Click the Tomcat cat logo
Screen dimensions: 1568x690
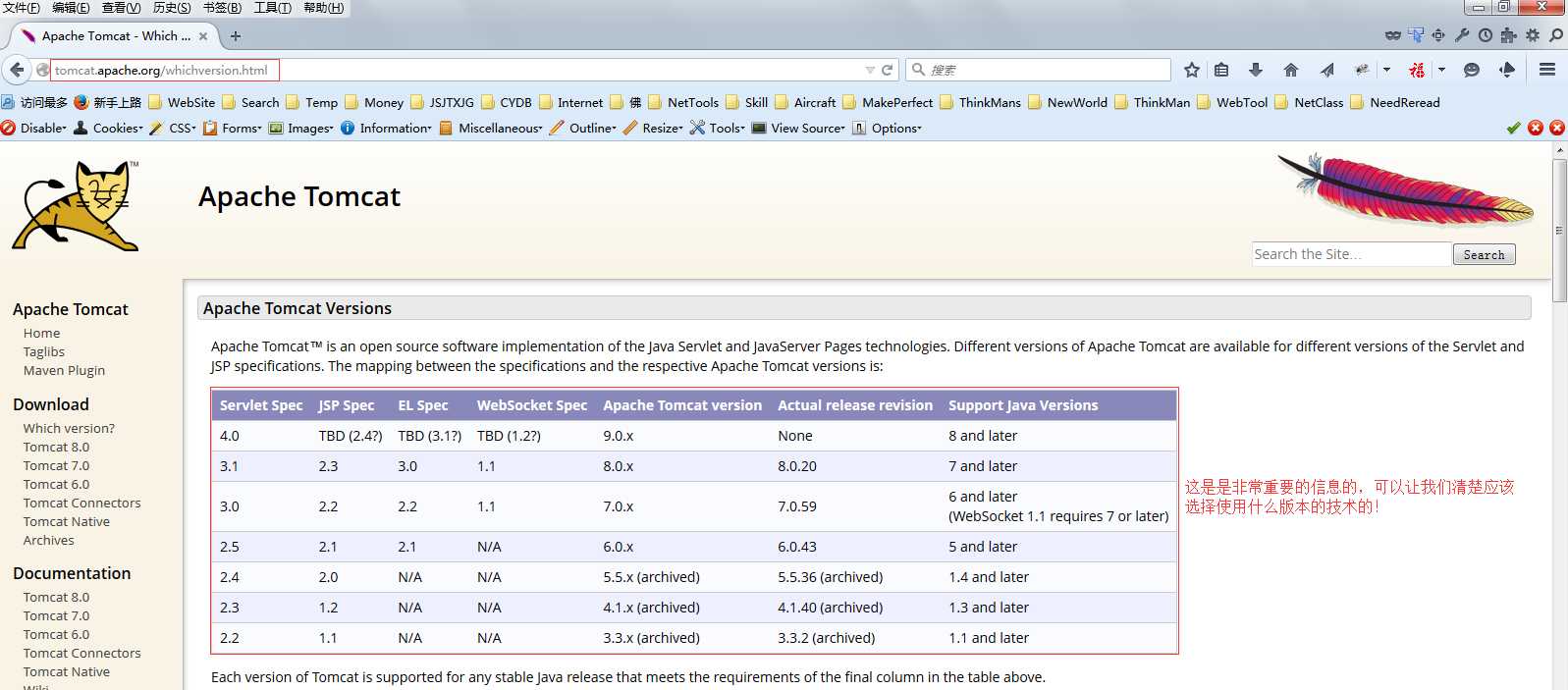[76, 206]
